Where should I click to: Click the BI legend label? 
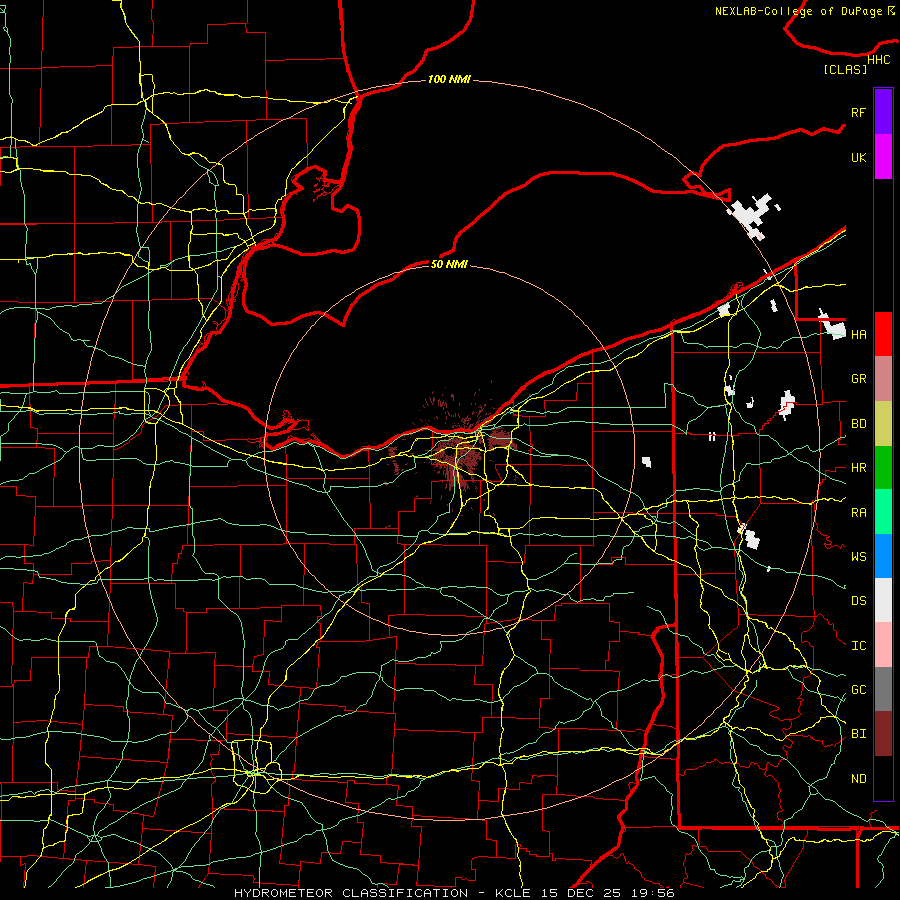(x=858, y=734)
